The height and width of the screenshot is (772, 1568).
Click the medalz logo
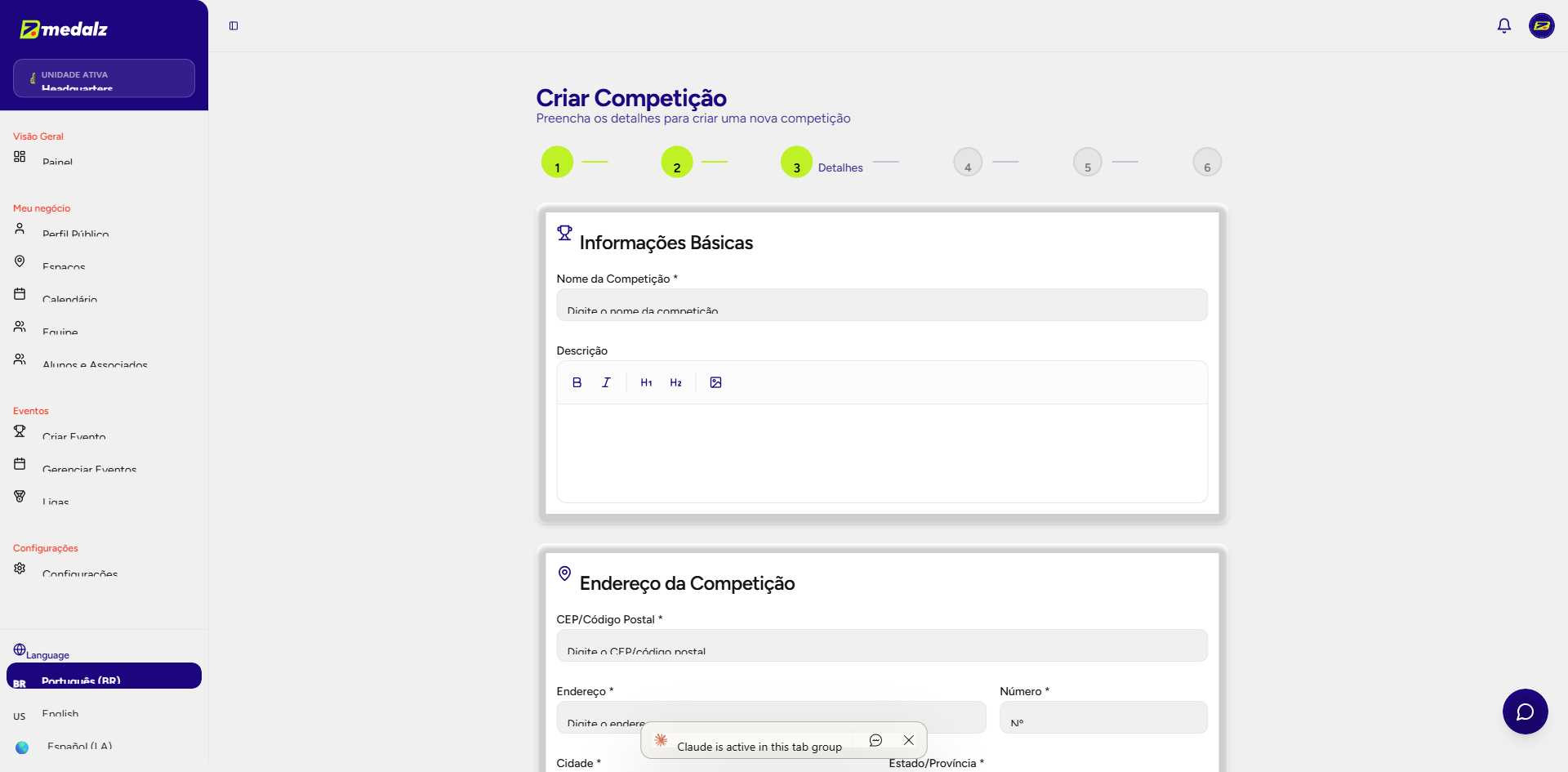pyautogui.click(x=64, y=29)
